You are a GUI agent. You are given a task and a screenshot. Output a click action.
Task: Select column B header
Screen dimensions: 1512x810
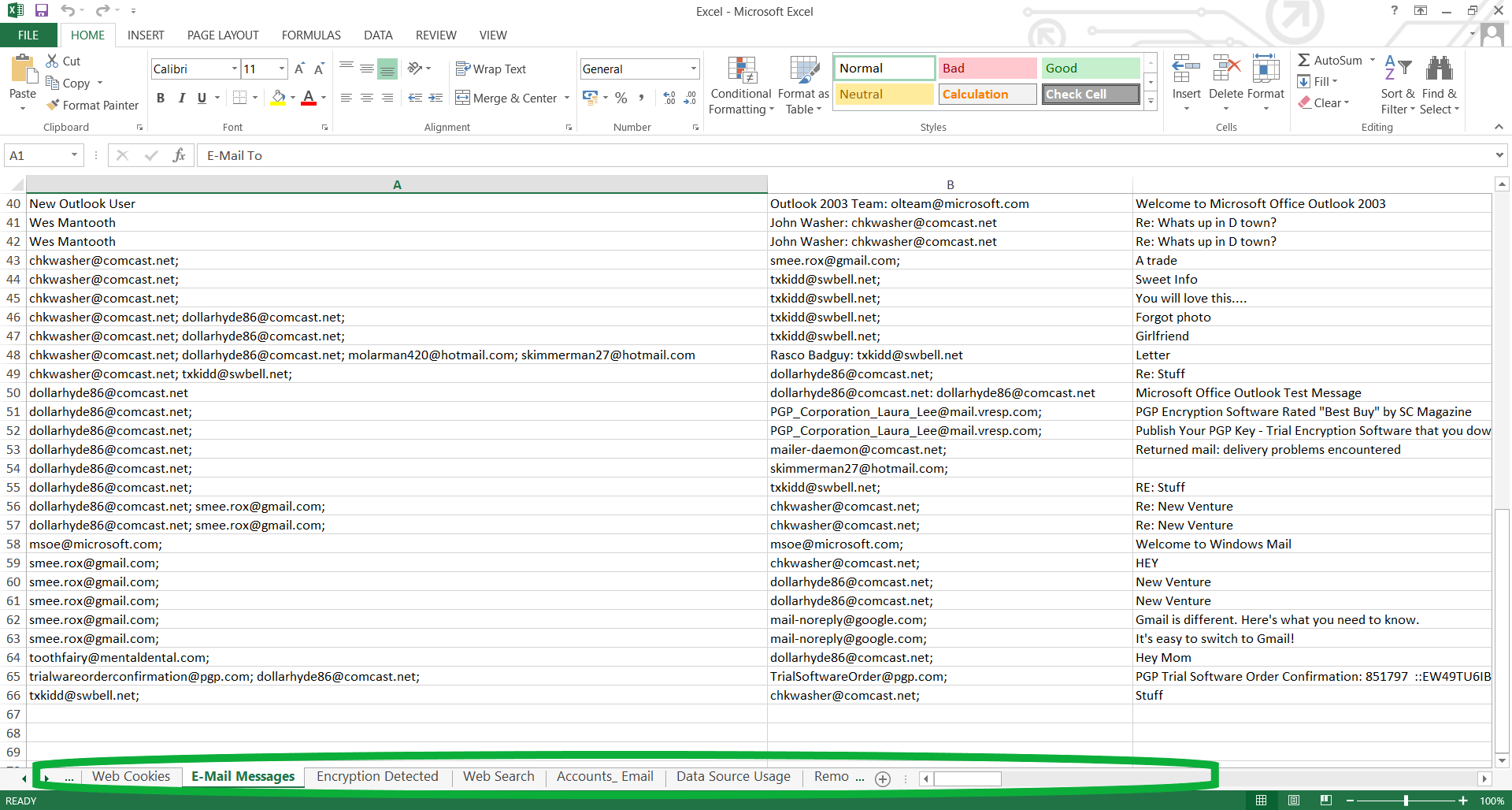(951, 184)
